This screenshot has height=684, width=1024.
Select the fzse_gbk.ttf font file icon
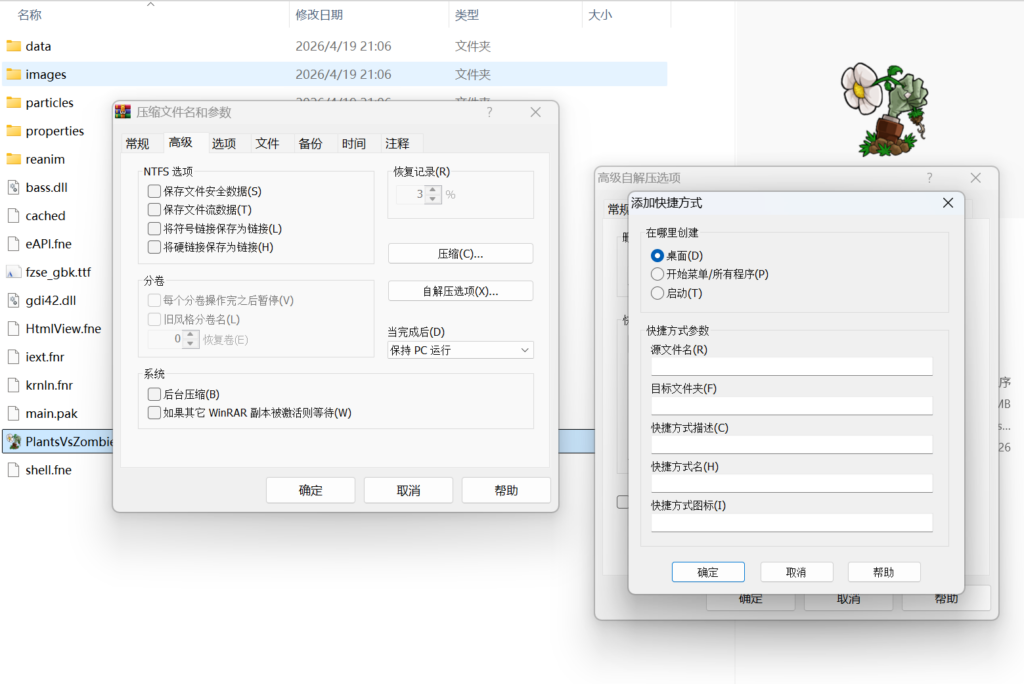[x=14, y=272]
